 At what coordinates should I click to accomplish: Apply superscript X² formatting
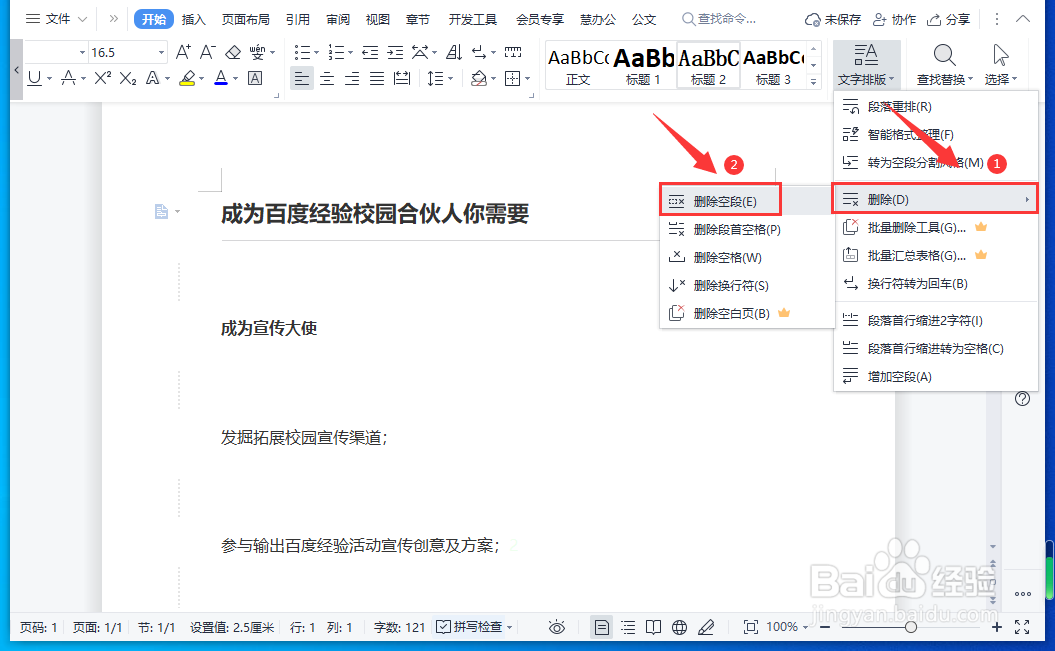point(102,79)
